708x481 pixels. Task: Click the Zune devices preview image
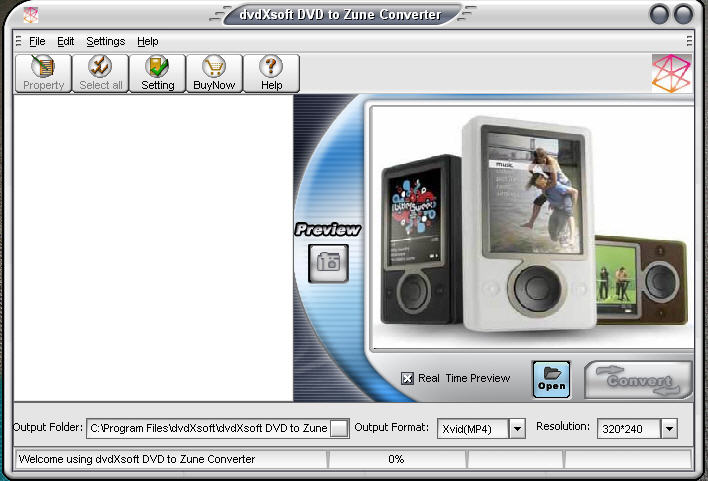[x=532, y=227]
